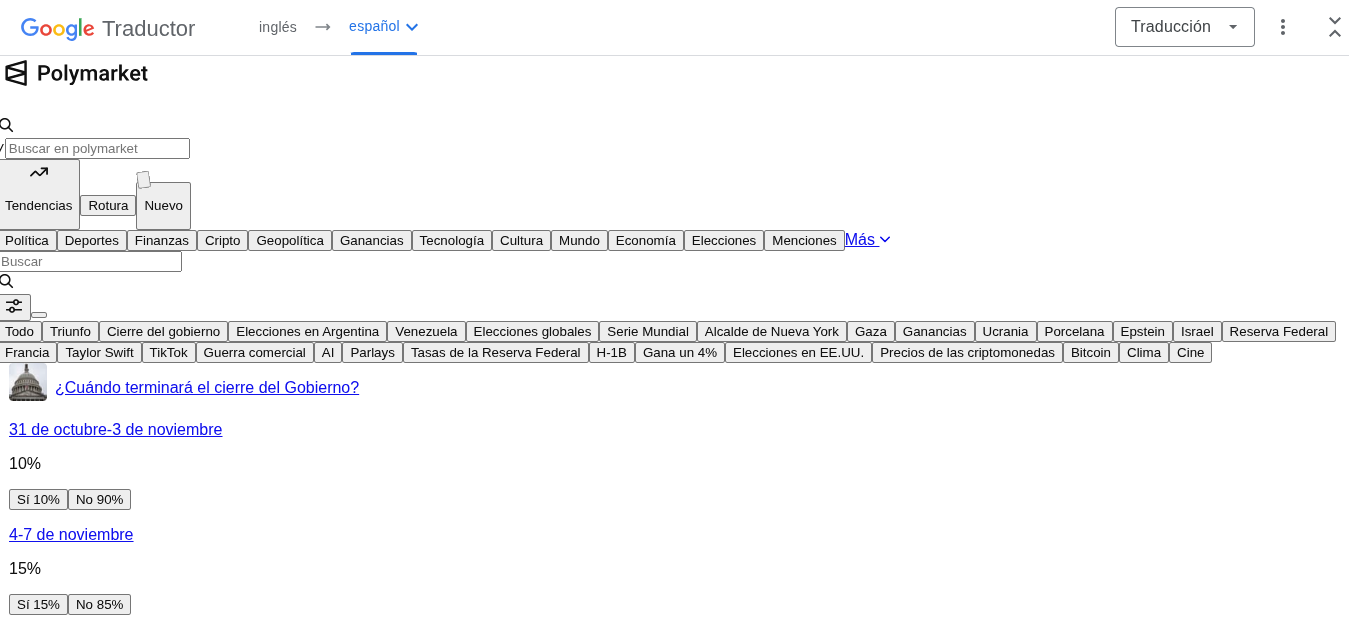Select the Reserva Federal tag
Screen dimensions: 1349x626
pyautogui.click(x=1279, y=331)
